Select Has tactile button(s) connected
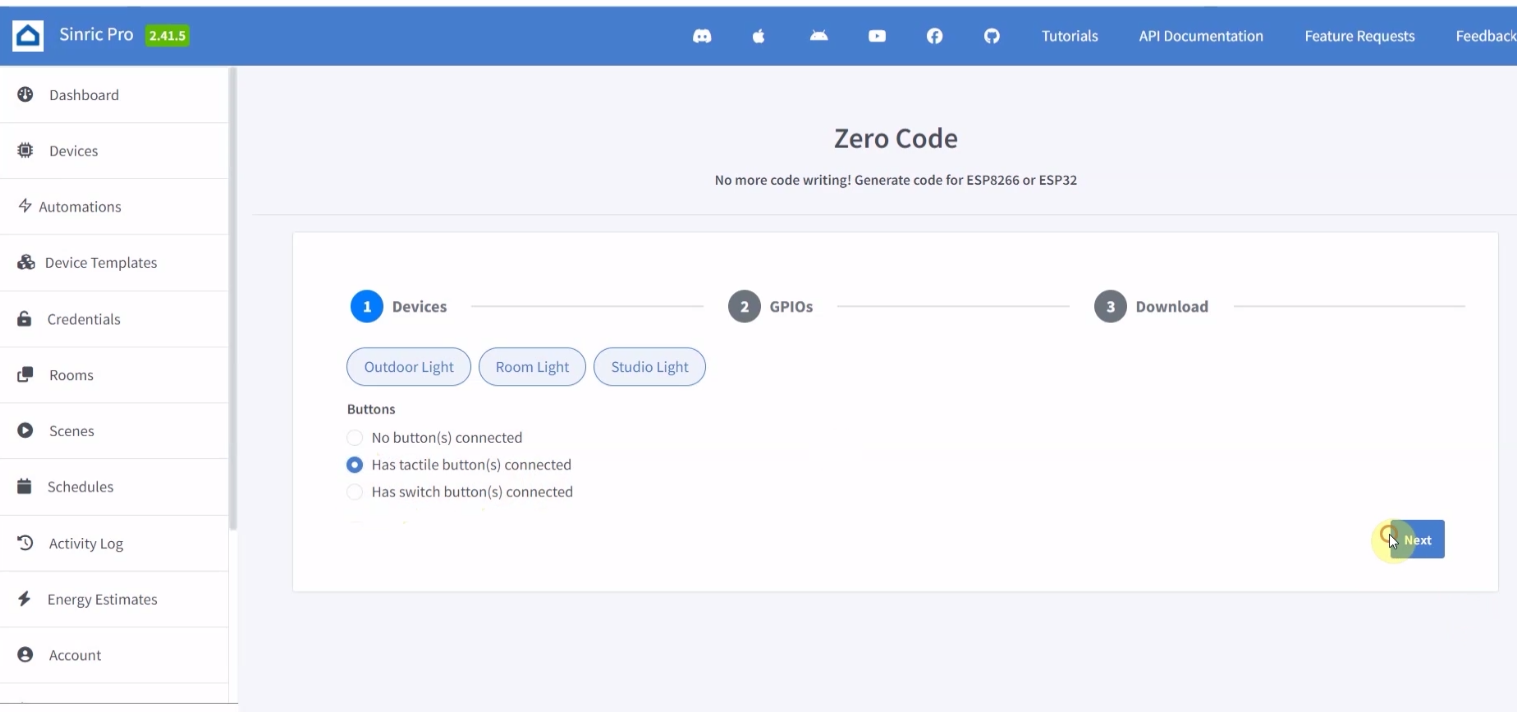1517x712 pixels. [355, 464]
